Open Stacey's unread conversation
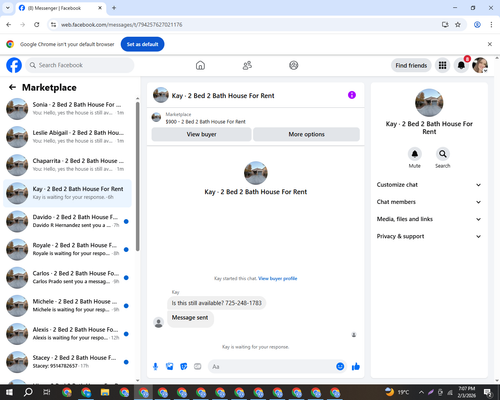The height and width of the screenshot is (400, 500). point(67,362)
